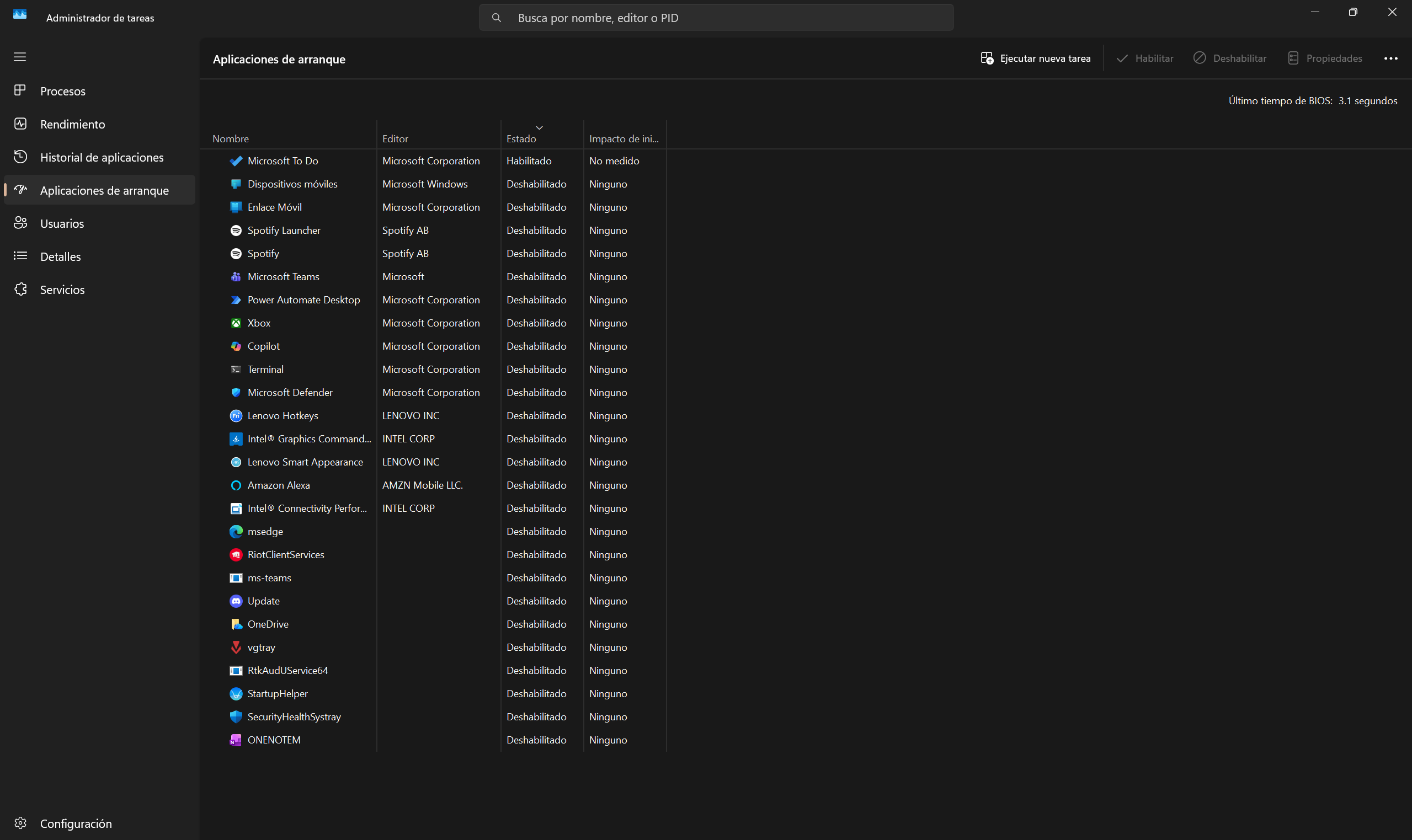
Task: Open the hamburger navigation menu
Action: tap(20, 57)
